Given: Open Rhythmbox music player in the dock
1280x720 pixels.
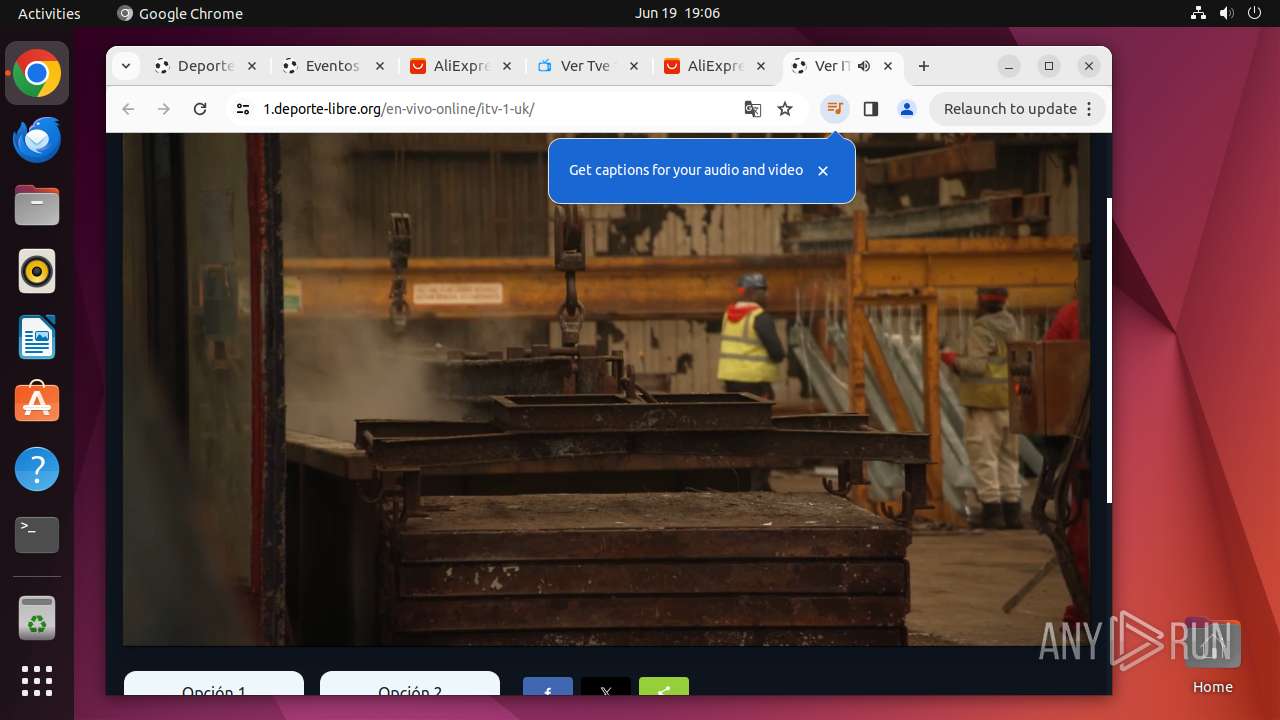Looking at the screenshot, I should pos(37,272).
